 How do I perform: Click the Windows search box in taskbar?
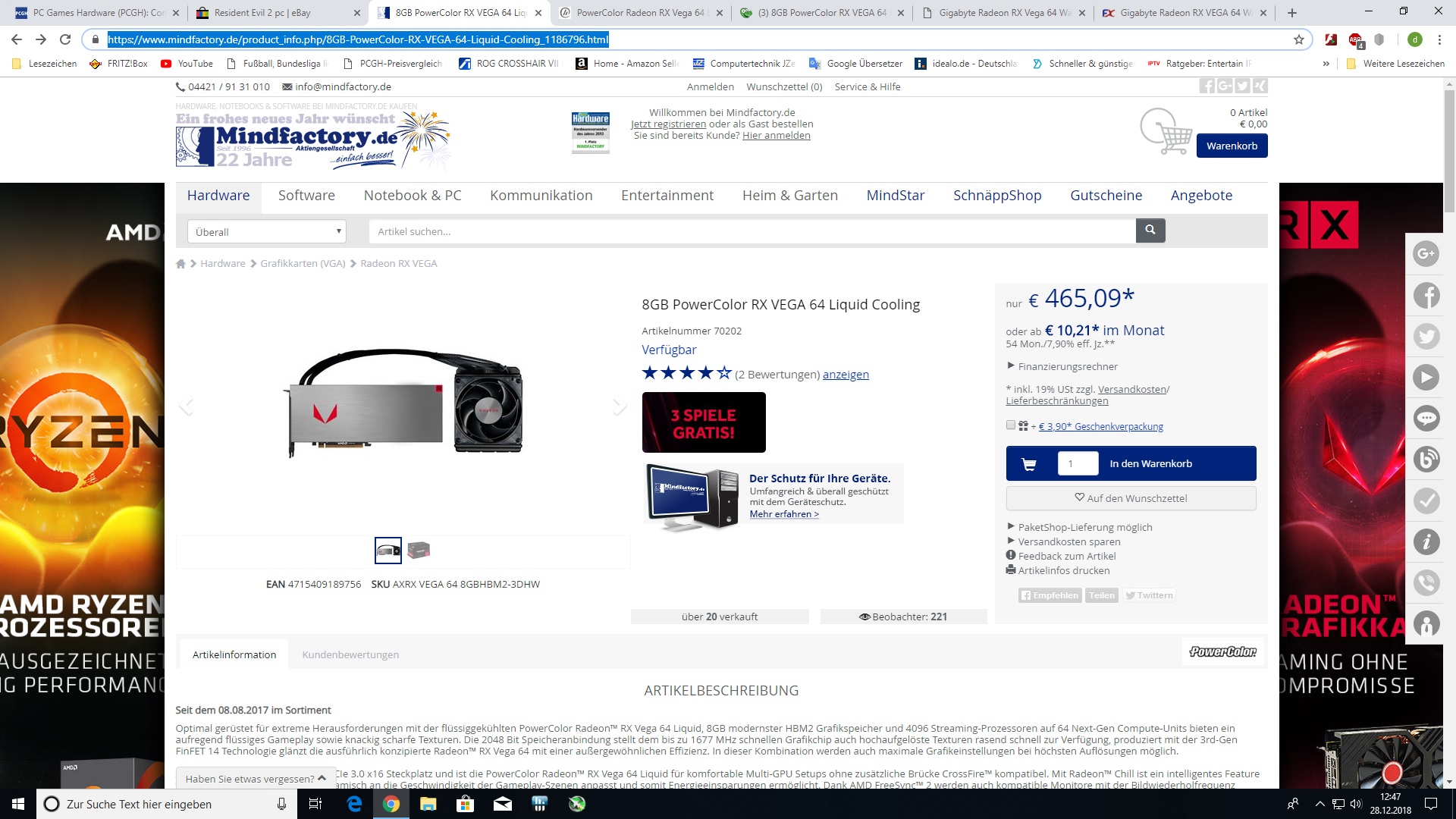click(x=165, y=804)
